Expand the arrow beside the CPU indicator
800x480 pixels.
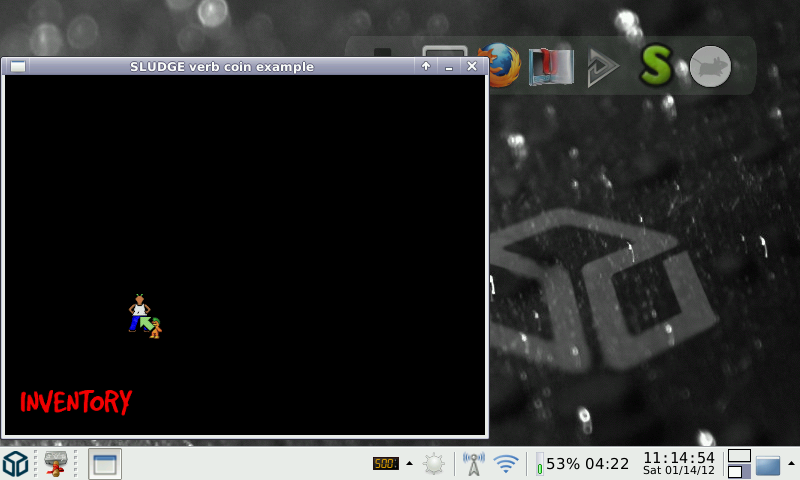tap(409, 464)
